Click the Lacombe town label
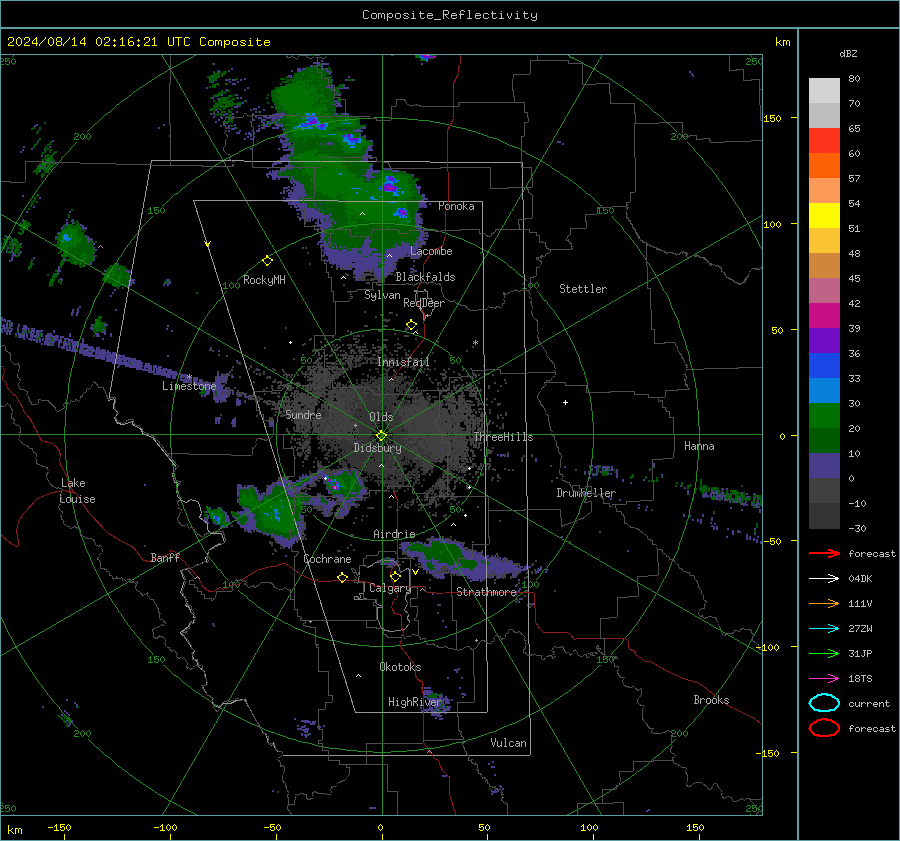This screenshot has height=841, width=900. 431,251
